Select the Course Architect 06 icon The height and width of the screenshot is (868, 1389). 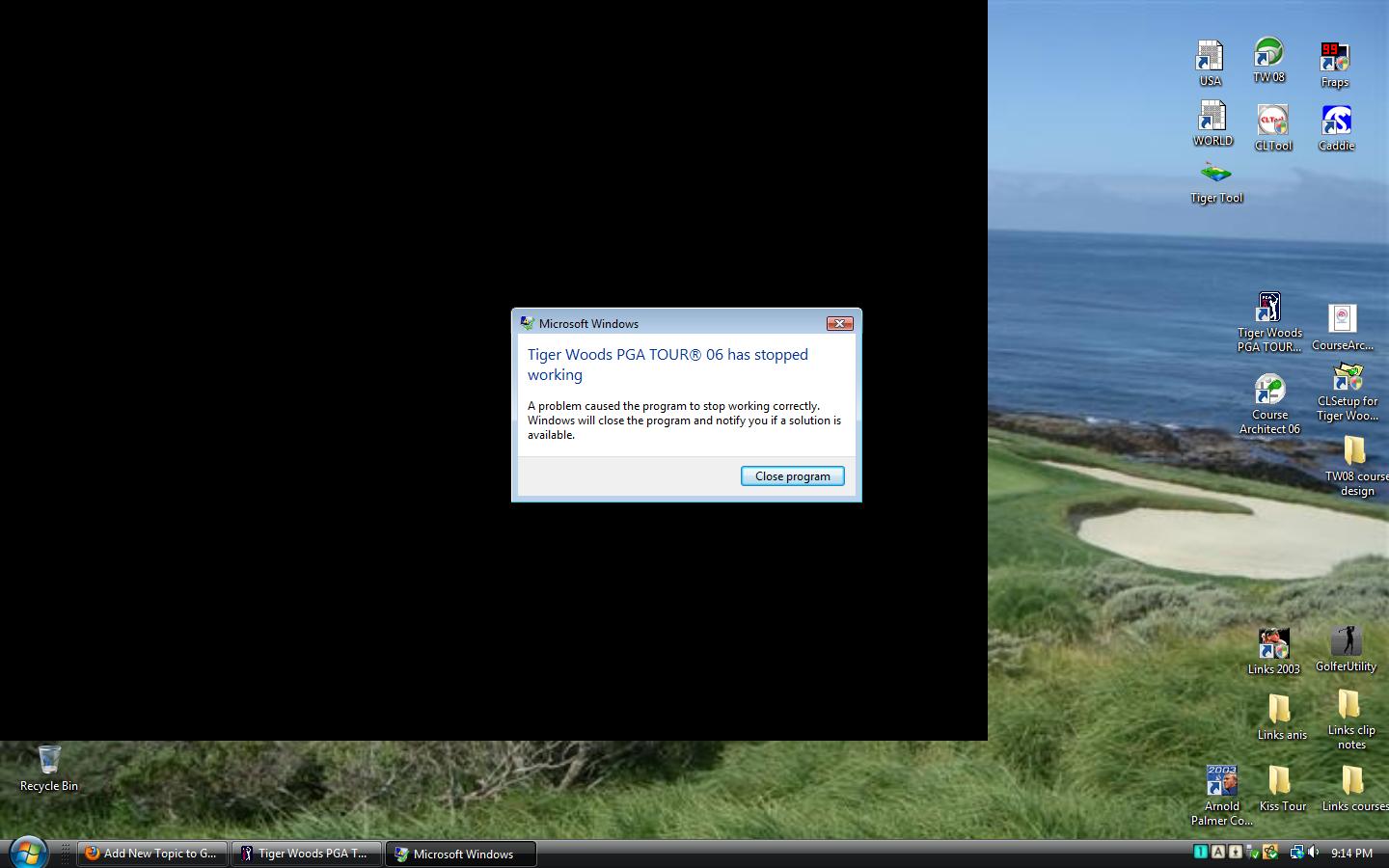click(x=1269, y=404)
